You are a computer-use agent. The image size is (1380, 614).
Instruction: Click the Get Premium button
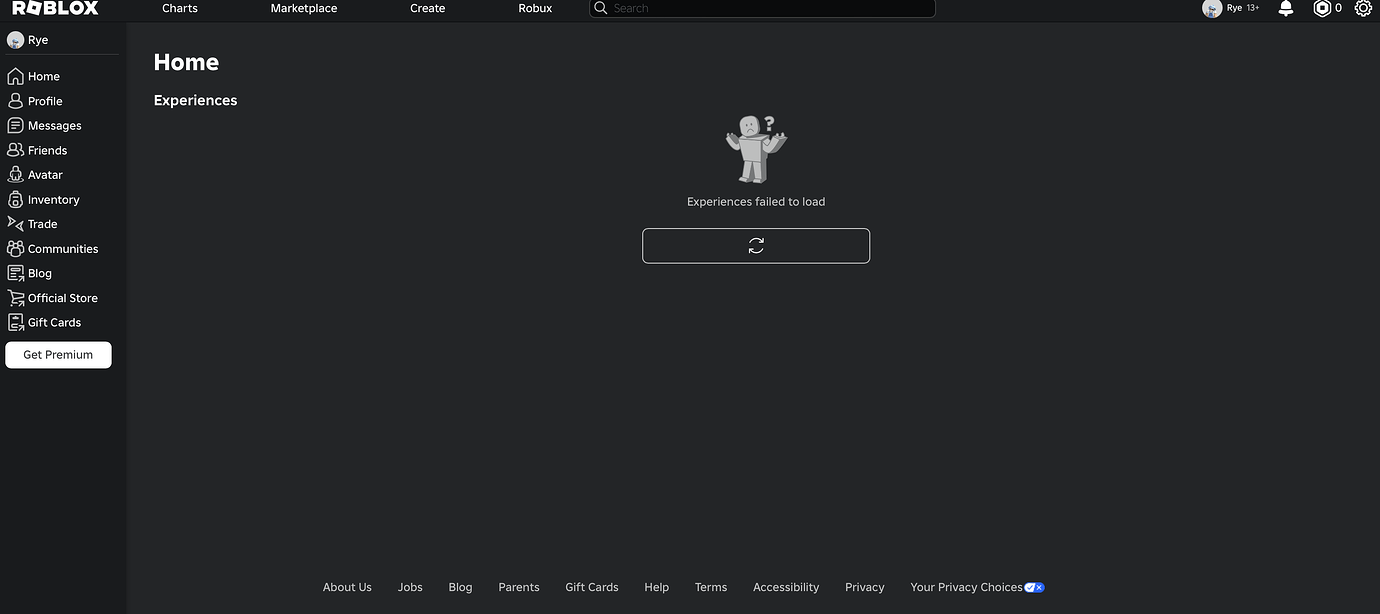click(x=58, y=354)
